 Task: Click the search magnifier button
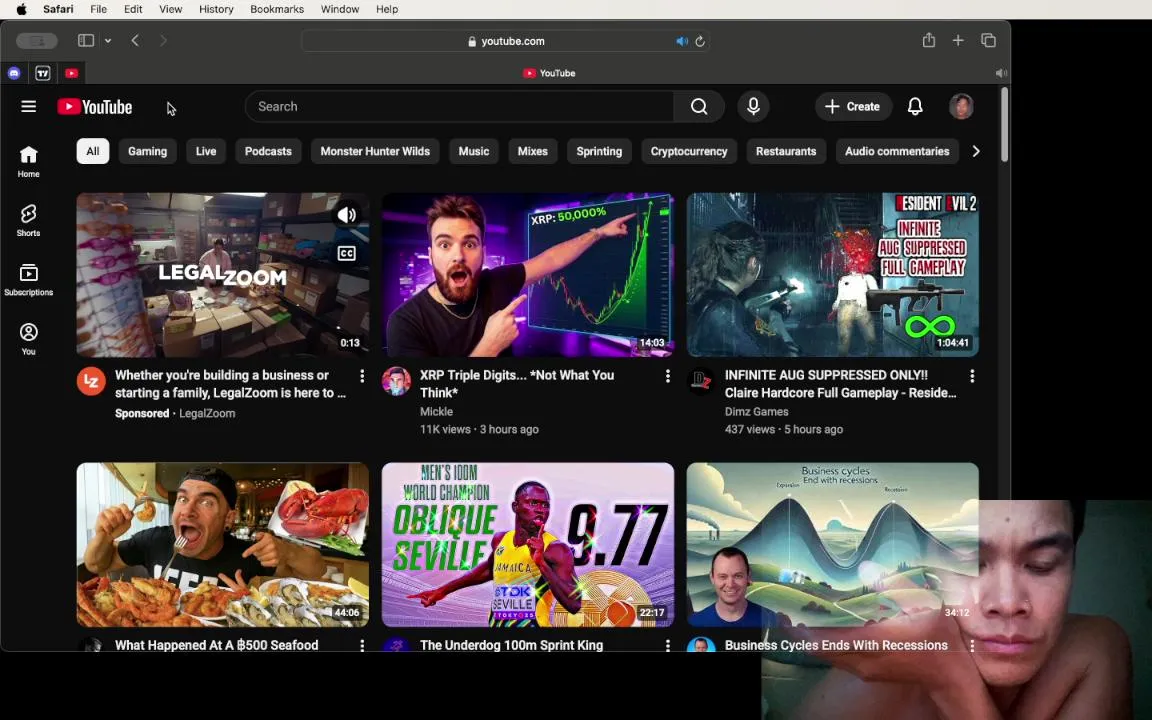pyautogui.click(x=699, y=107)
